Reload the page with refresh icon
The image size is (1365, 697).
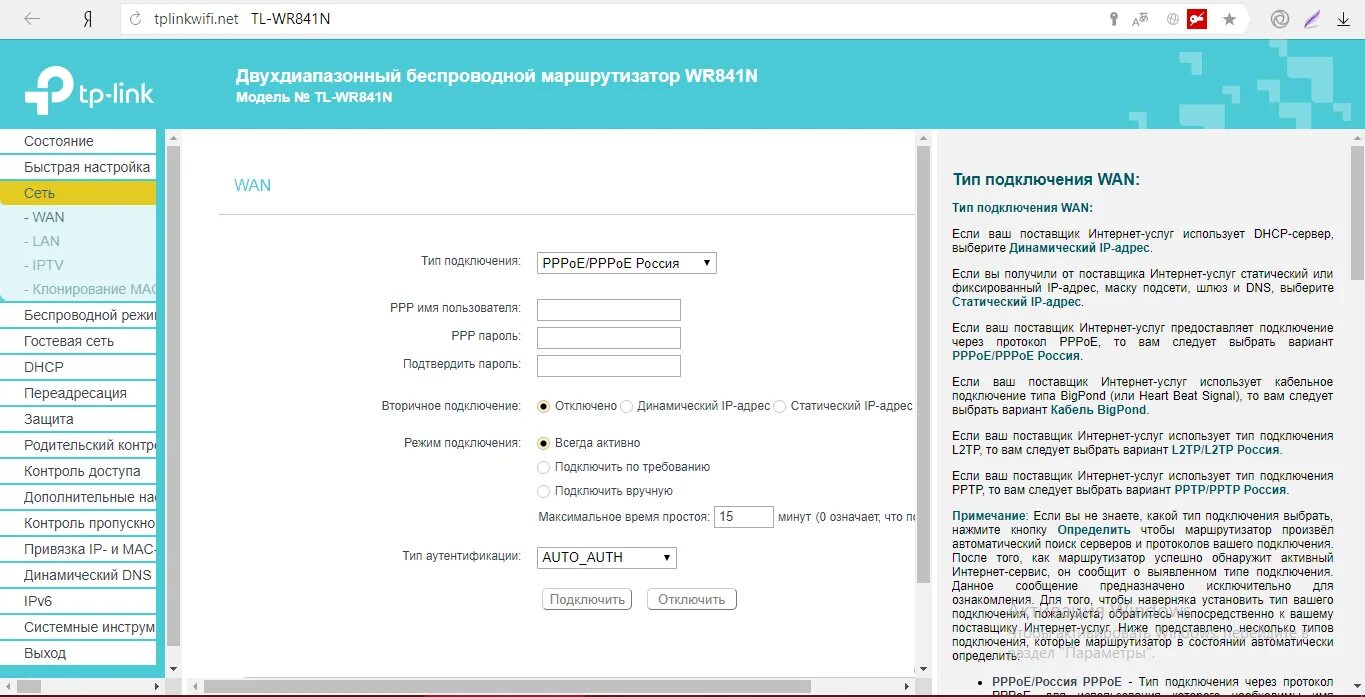coord(136,19)
